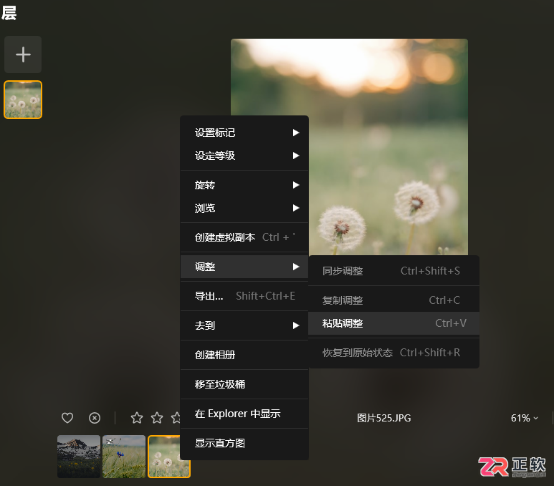The height and width of the screenshot is (486, 554).
Task: Choose 导出... in the context menu
Action: click(244, 296)
